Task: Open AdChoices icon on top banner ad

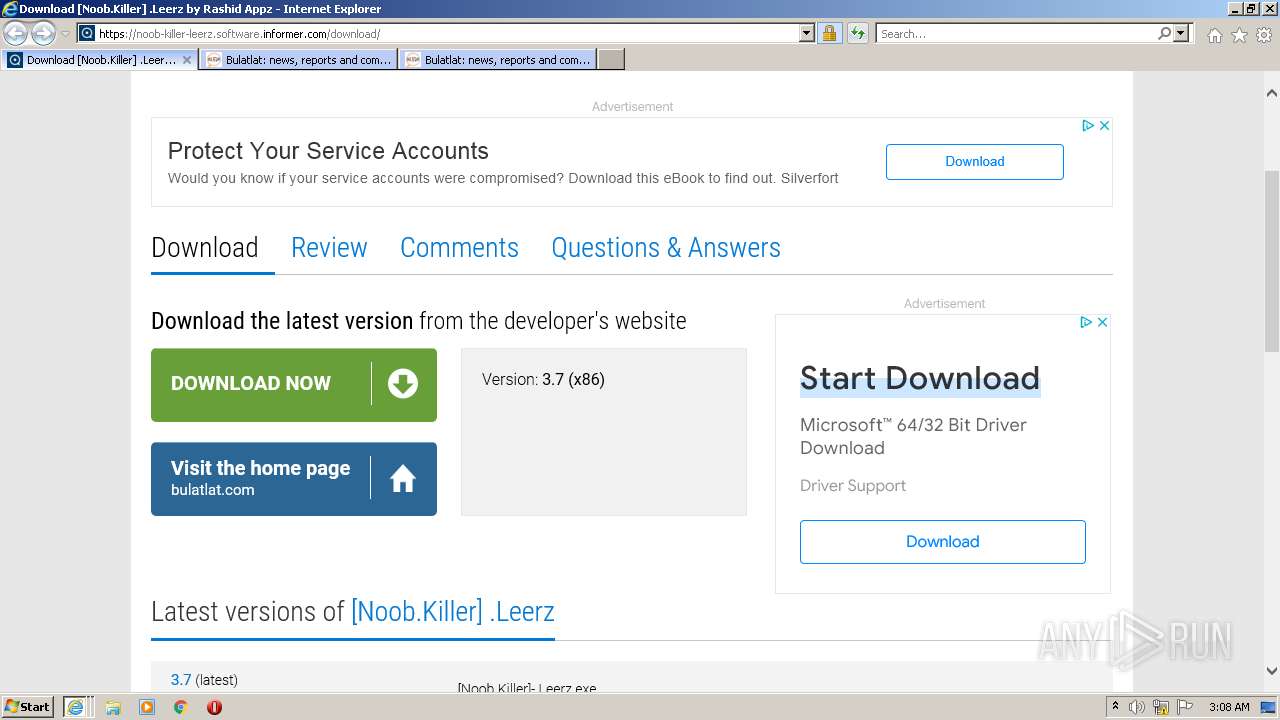Action: tap(1088, 126)
